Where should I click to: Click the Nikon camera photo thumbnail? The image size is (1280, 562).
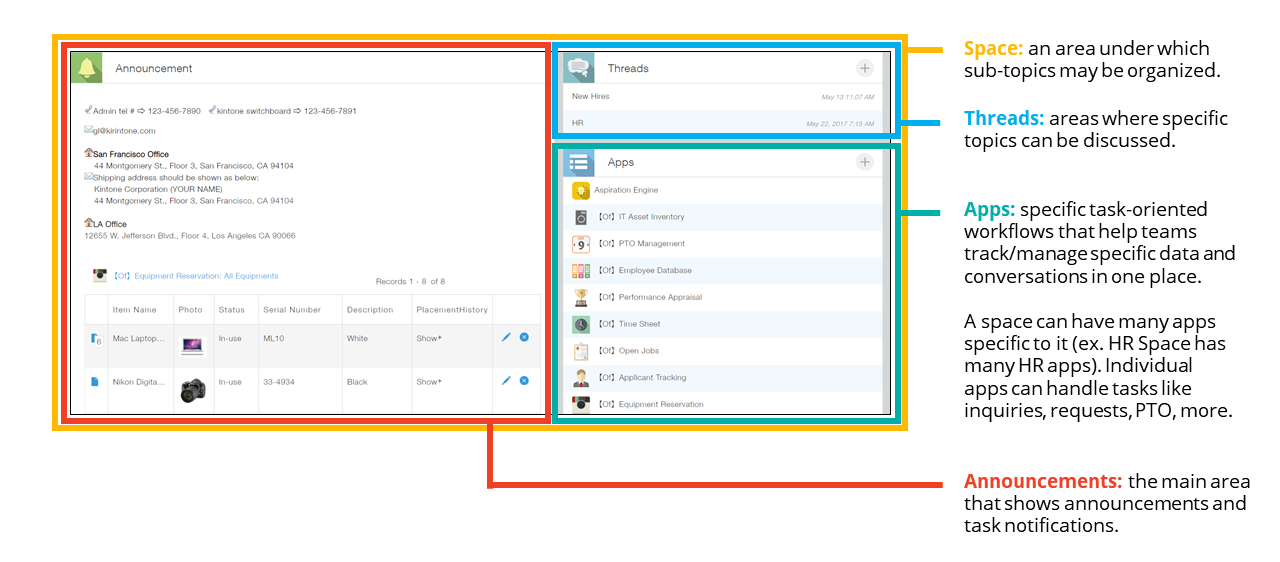pos(194,389)
